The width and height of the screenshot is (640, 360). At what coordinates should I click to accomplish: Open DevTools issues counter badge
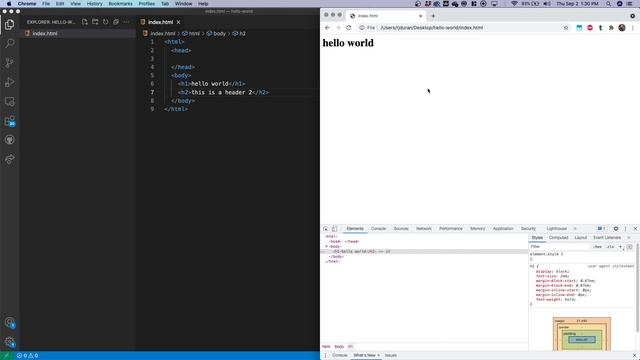[x=601, y=229]
